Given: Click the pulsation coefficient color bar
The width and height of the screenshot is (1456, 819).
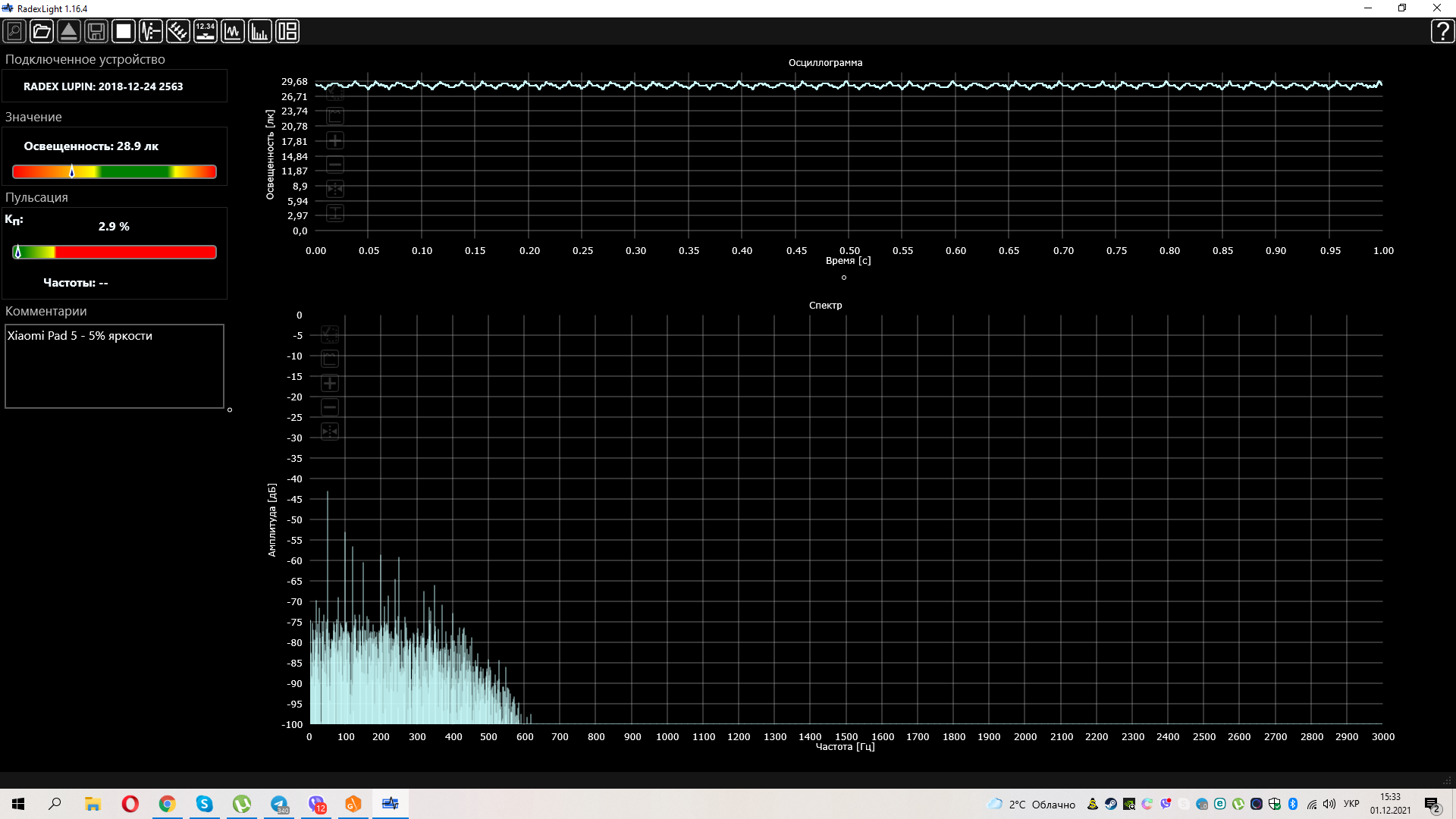Looking at the screenshot, I should click(115, 252).
